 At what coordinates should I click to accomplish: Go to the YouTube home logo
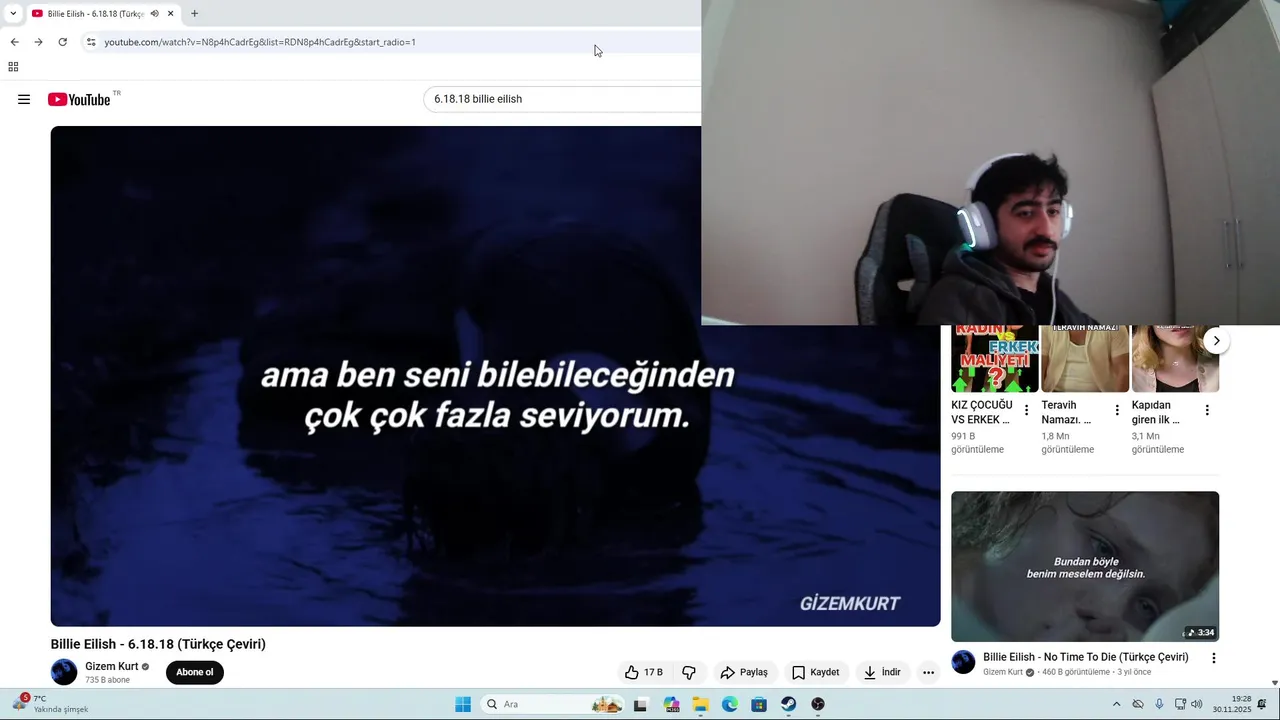(x=79, y=99)
